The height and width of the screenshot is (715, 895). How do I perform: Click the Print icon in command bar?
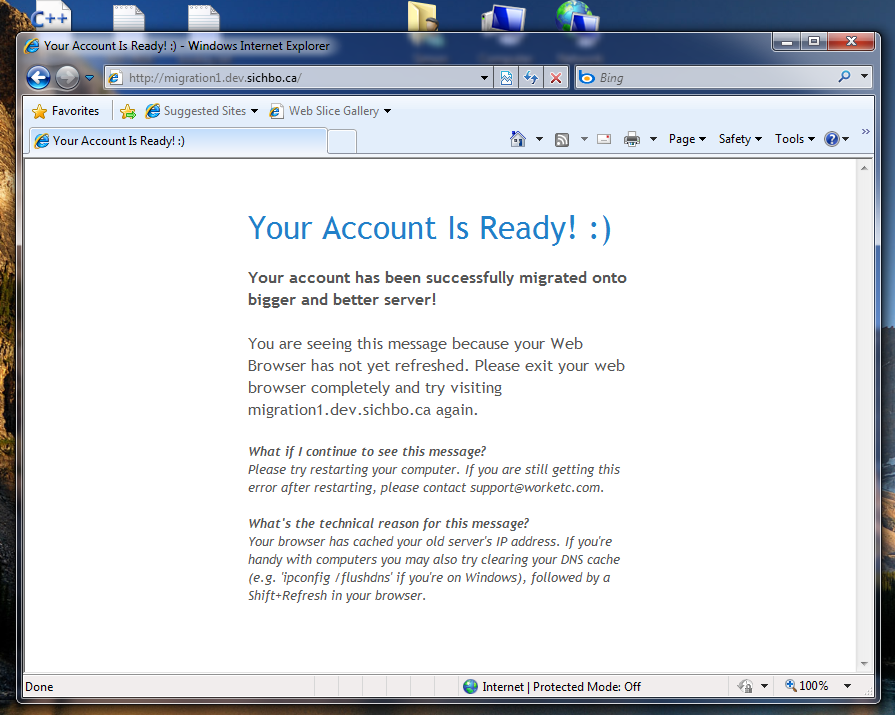631,140
